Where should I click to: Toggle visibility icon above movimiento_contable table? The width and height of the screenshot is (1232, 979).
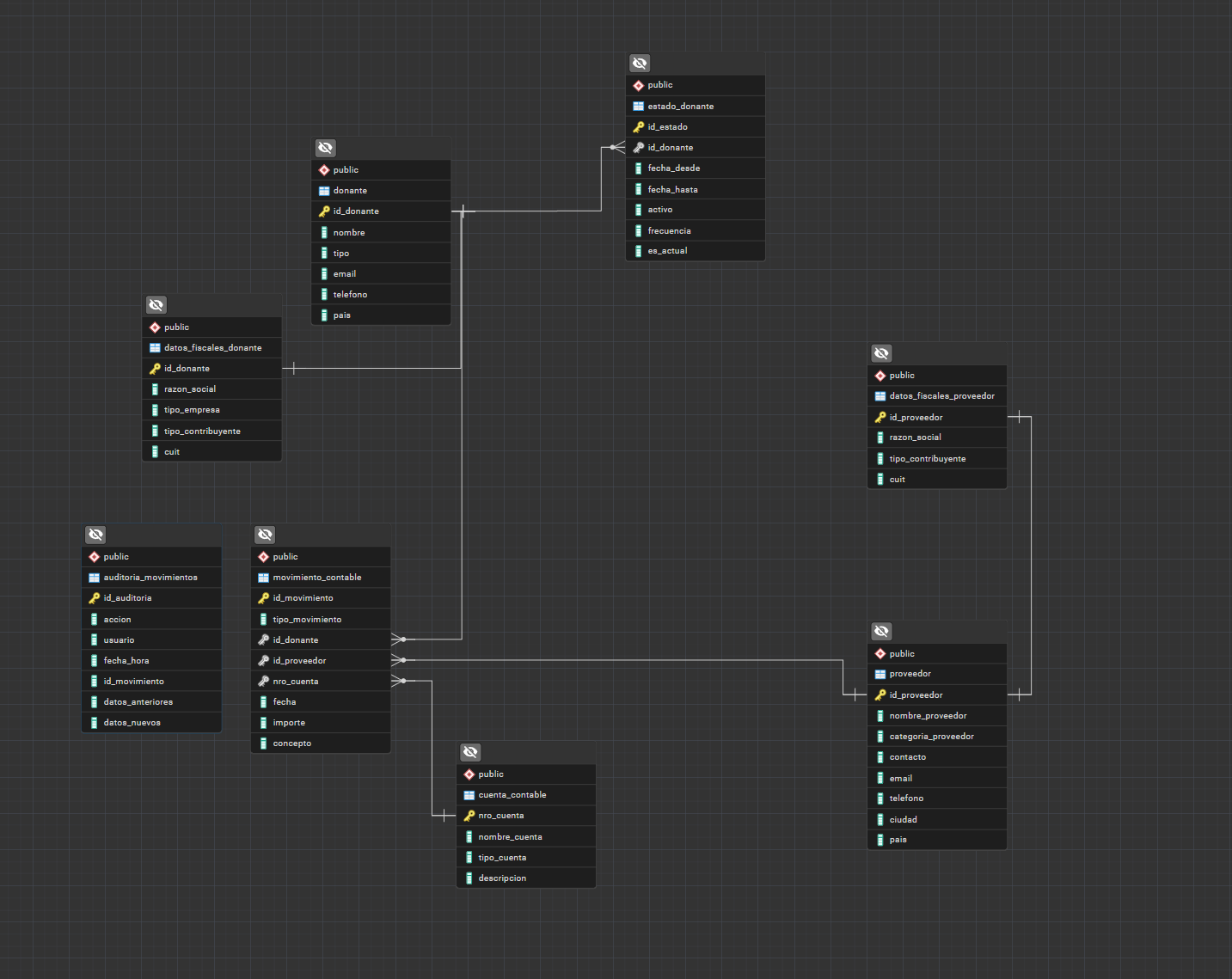coord(265,535)
